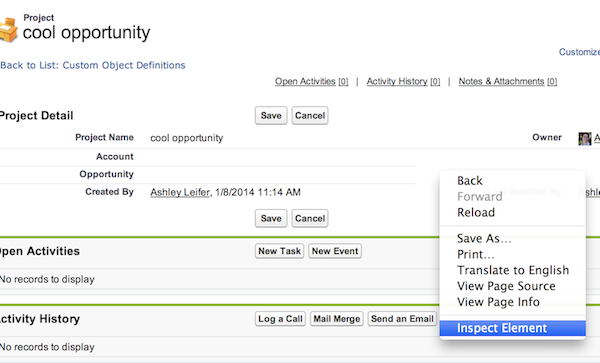Choose Reload in the context menu
The image size is (600, 363).
(476, 212)
